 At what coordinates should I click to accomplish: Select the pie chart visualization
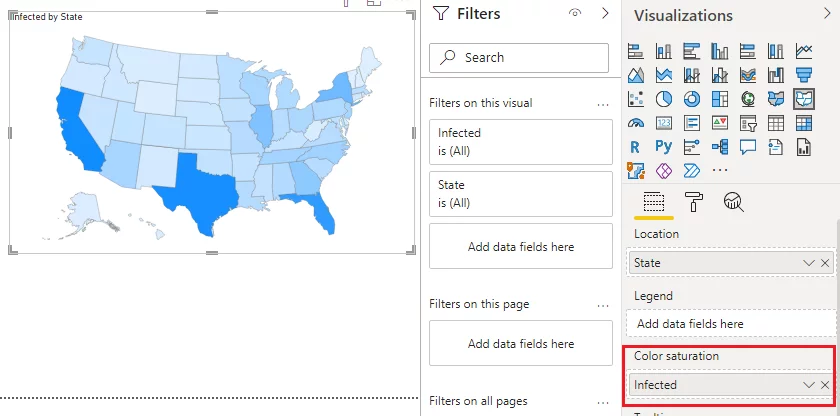(x=663, y=99)
